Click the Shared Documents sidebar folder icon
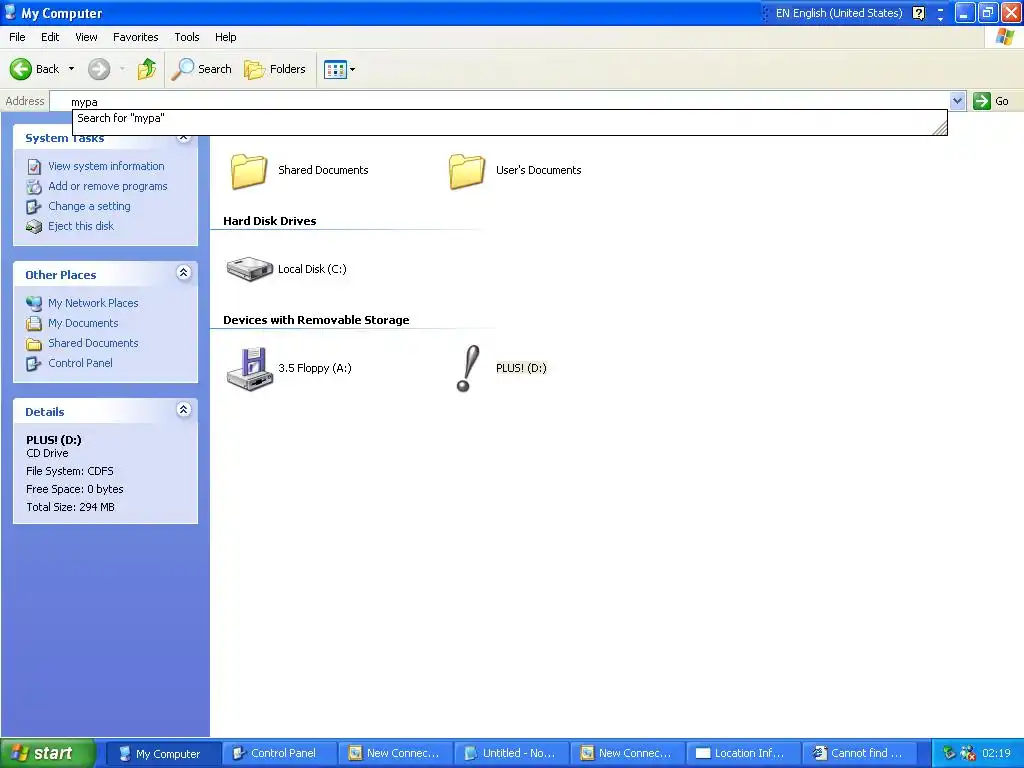Viewport: 1024px width, 768px height. [x=34, y=344]
